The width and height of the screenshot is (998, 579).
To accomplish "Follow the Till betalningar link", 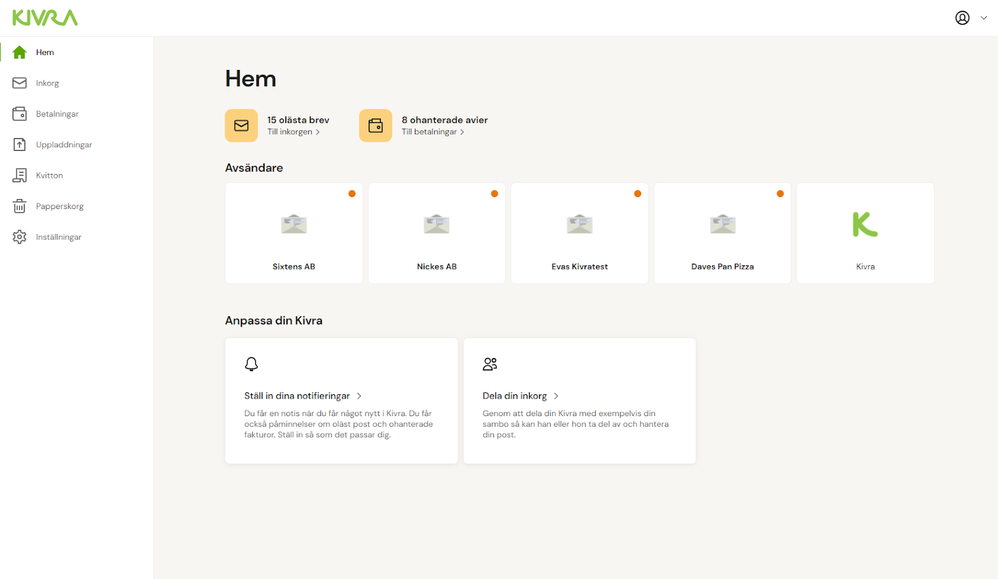I will click(433, 132).
